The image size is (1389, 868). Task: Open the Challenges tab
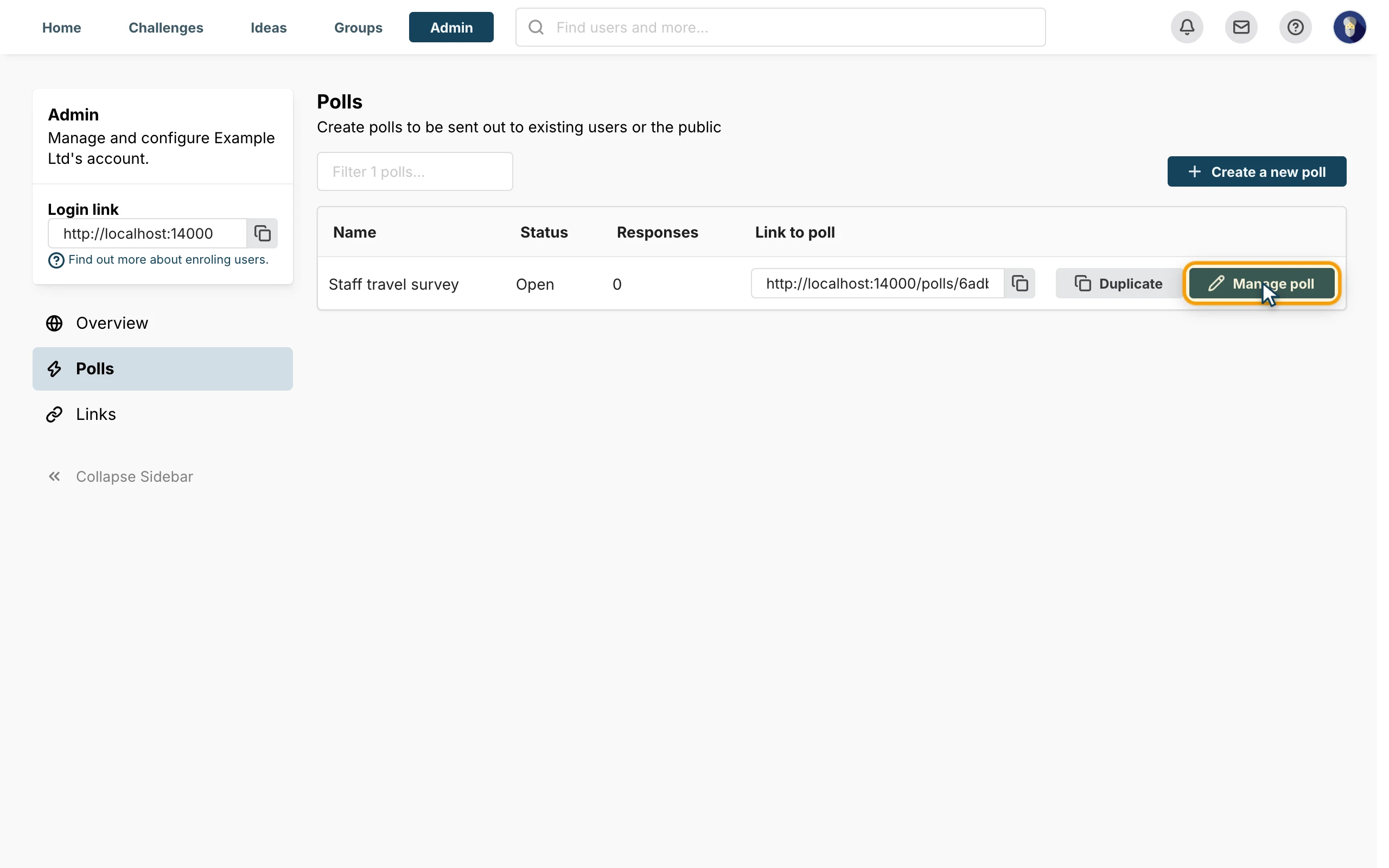tap(166, 27)
